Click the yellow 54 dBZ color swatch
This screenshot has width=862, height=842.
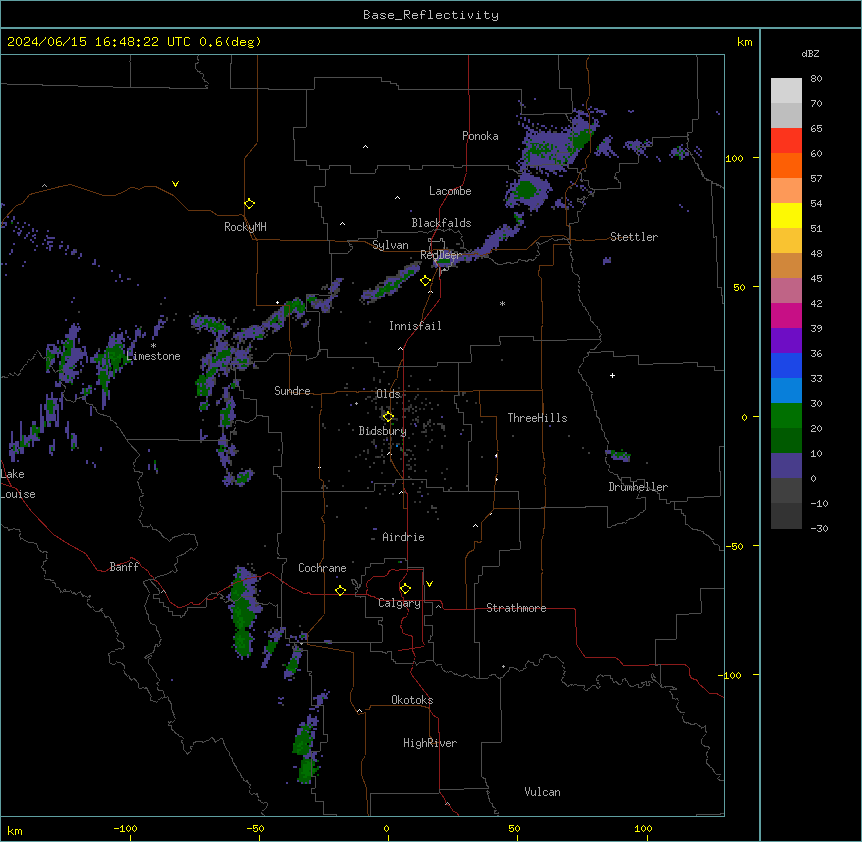(786, 215)
